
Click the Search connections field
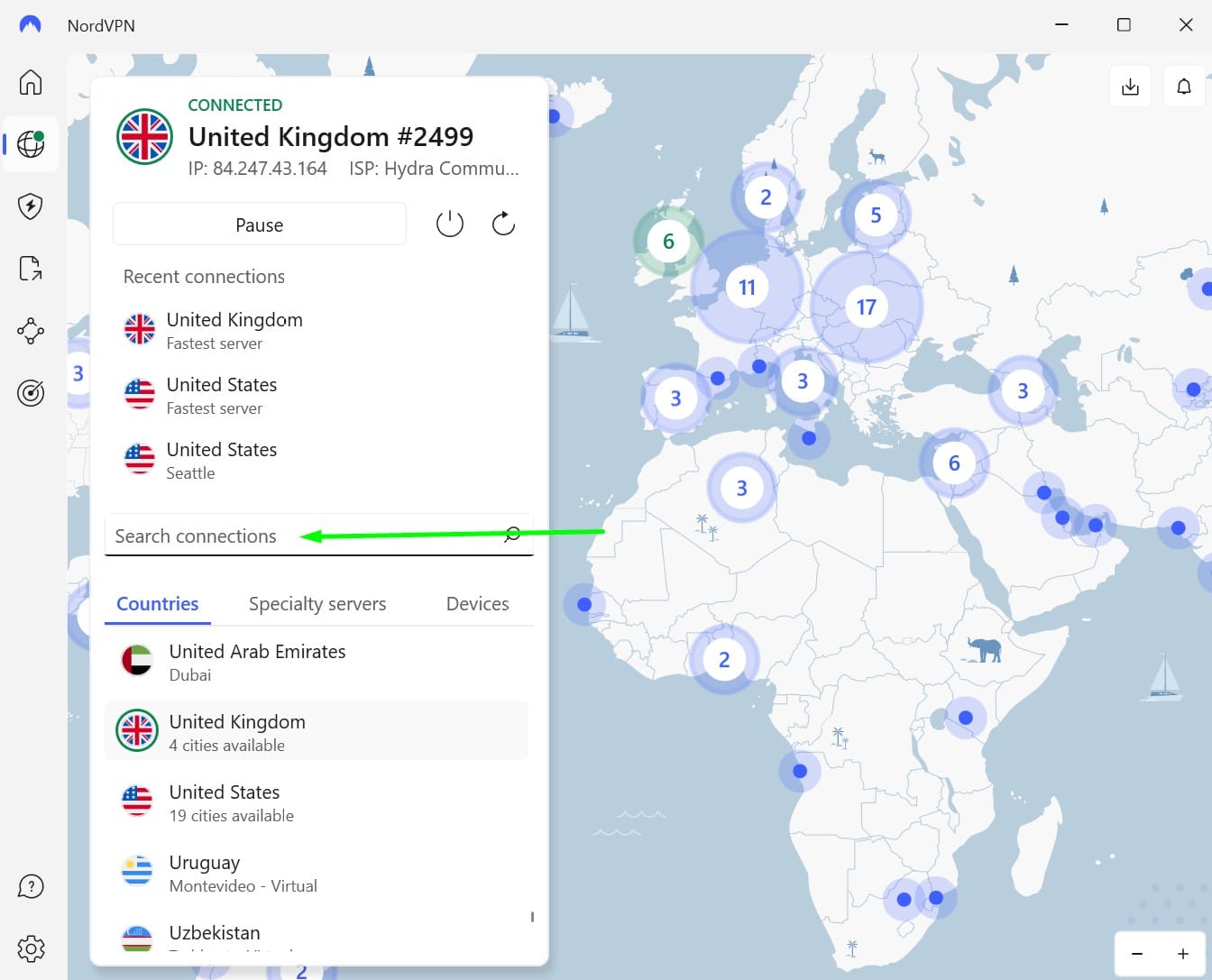(x=319, y=536)
